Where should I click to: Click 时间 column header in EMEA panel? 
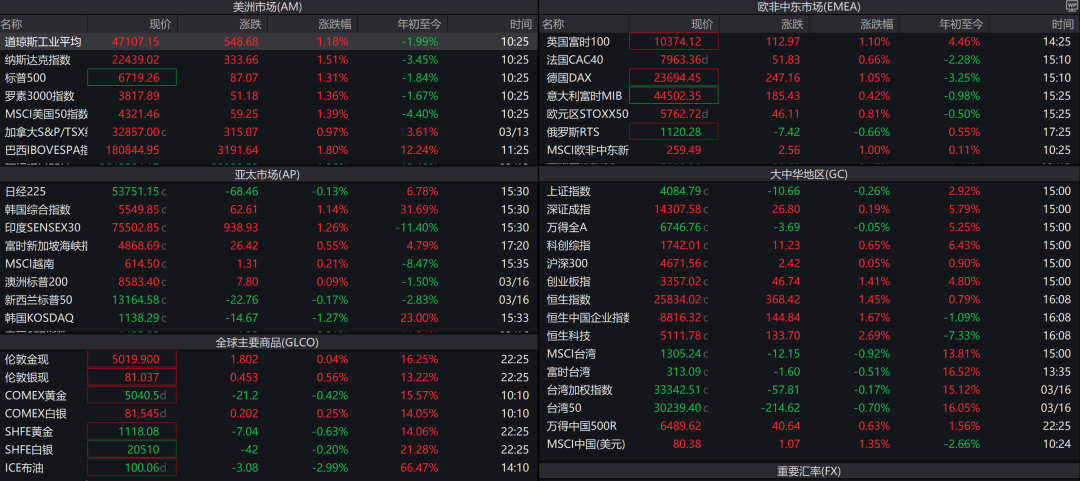(1058, 24)
